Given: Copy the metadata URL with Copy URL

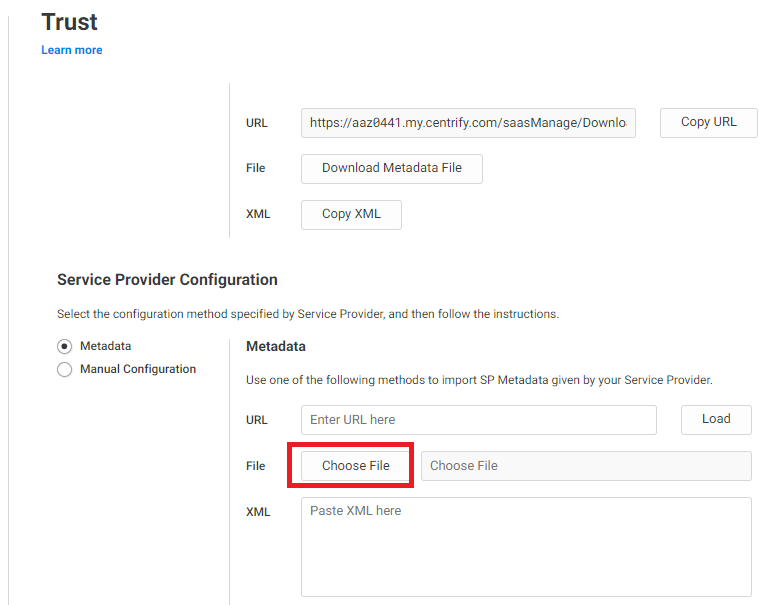Looking at the screenshot, I should click(709, 122).
